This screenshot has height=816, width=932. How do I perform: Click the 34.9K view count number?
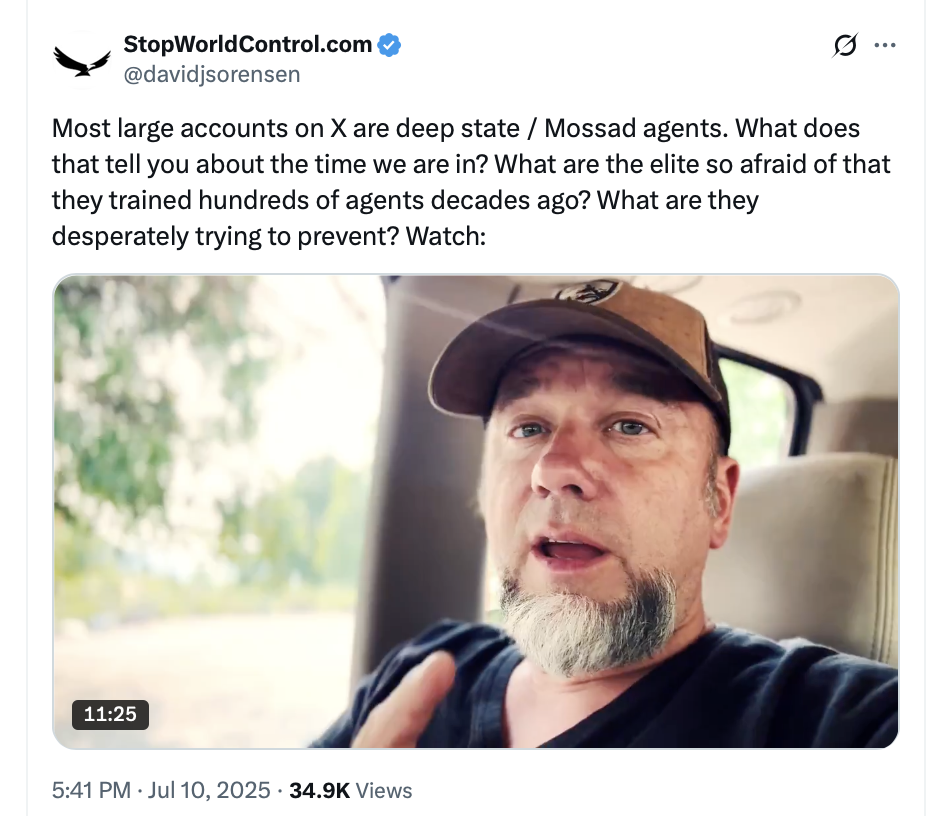pyautogui.click(x=319, y=790)
